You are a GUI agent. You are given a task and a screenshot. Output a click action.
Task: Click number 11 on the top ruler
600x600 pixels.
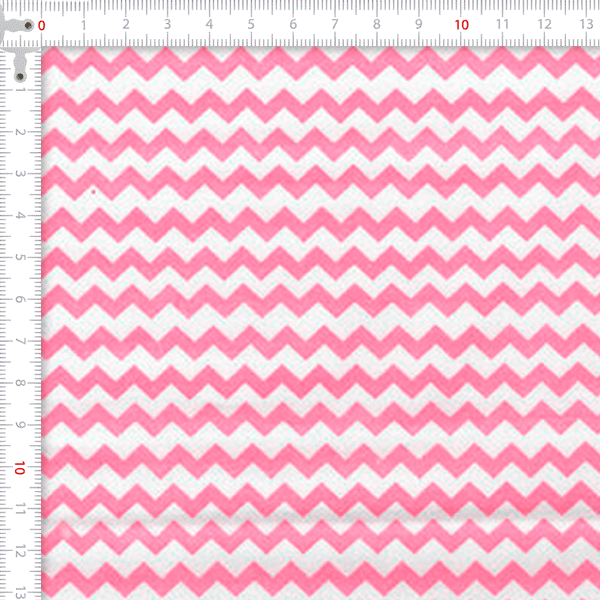click(x=502, y=23)
